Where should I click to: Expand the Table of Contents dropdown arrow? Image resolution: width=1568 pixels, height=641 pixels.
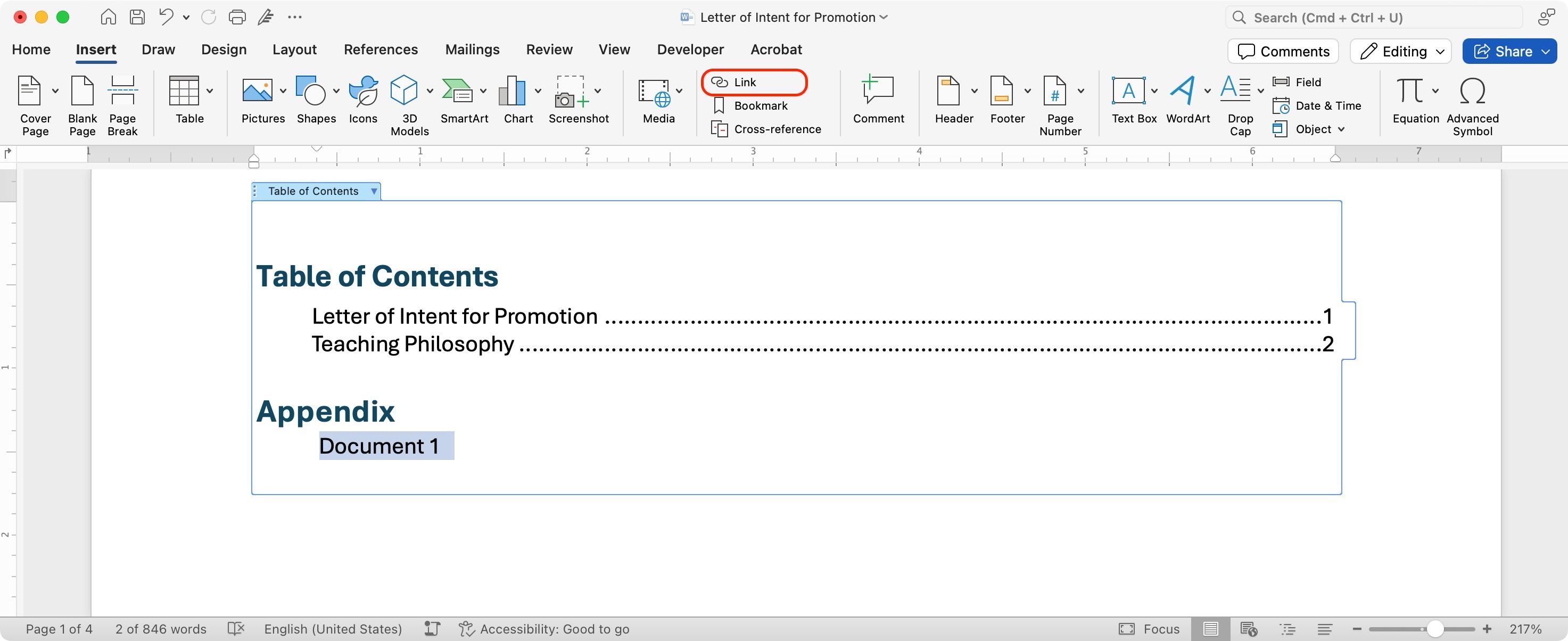(374, 191)
